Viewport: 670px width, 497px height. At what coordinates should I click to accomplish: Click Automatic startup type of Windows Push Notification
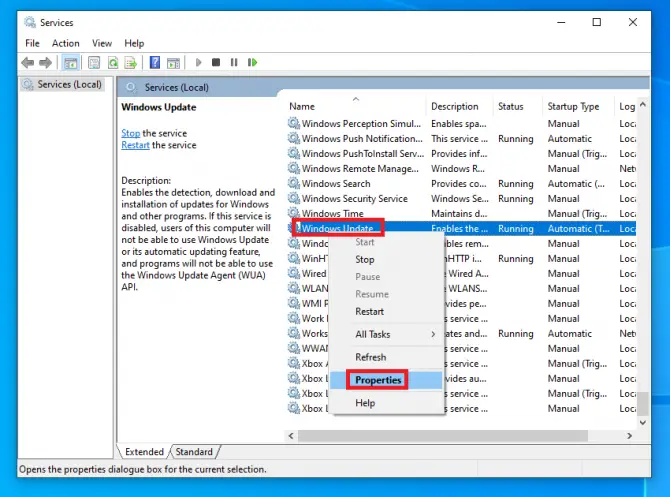coord(570,139)
